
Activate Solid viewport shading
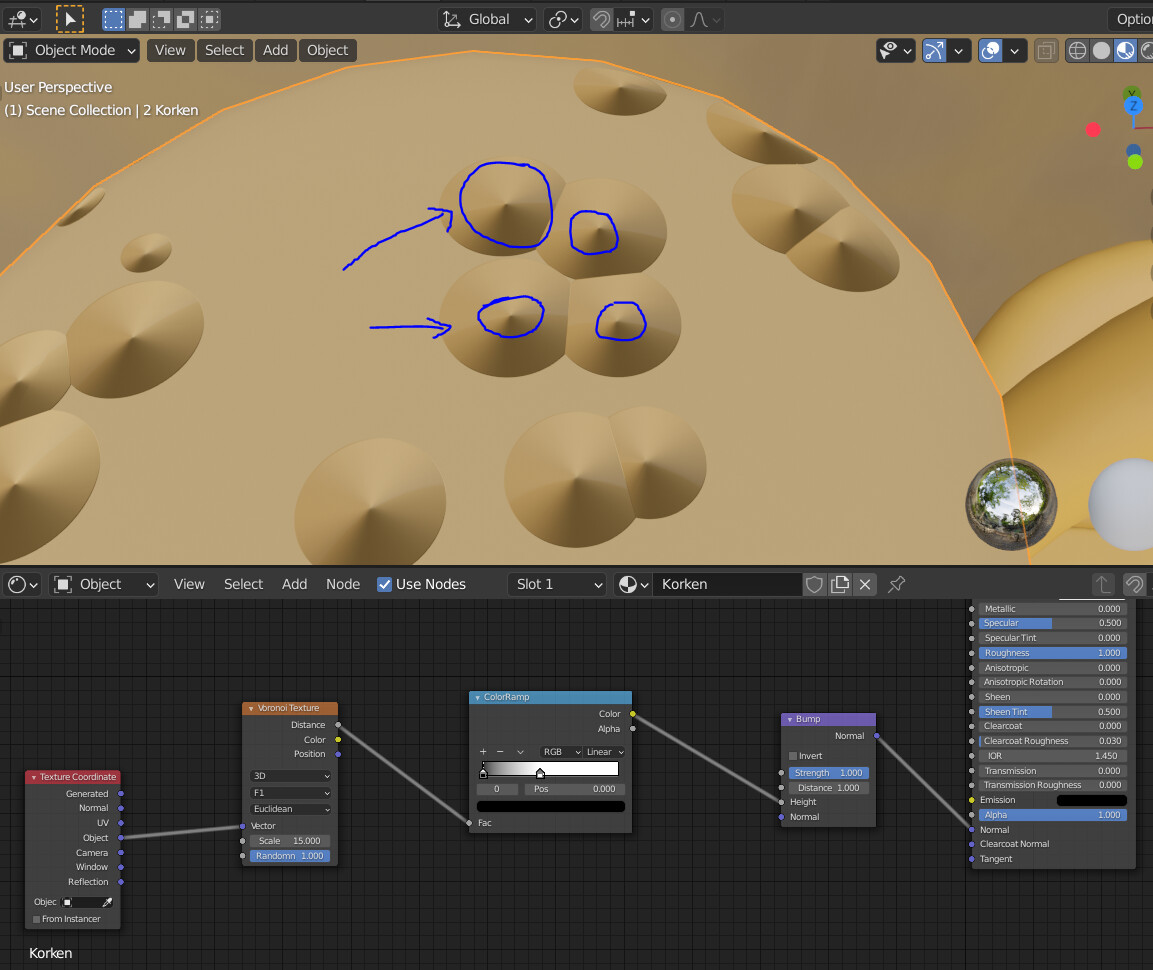click(x=1101, y=50)
